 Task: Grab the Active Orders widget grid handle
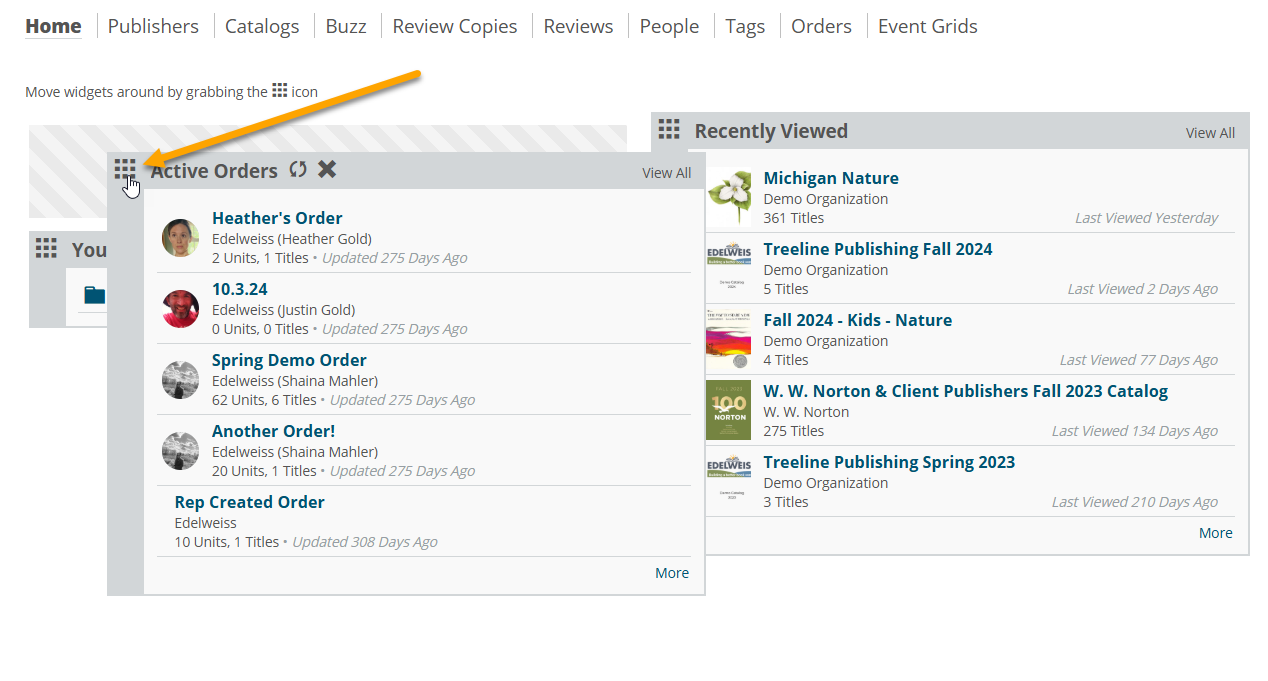(x=125, y=169)
